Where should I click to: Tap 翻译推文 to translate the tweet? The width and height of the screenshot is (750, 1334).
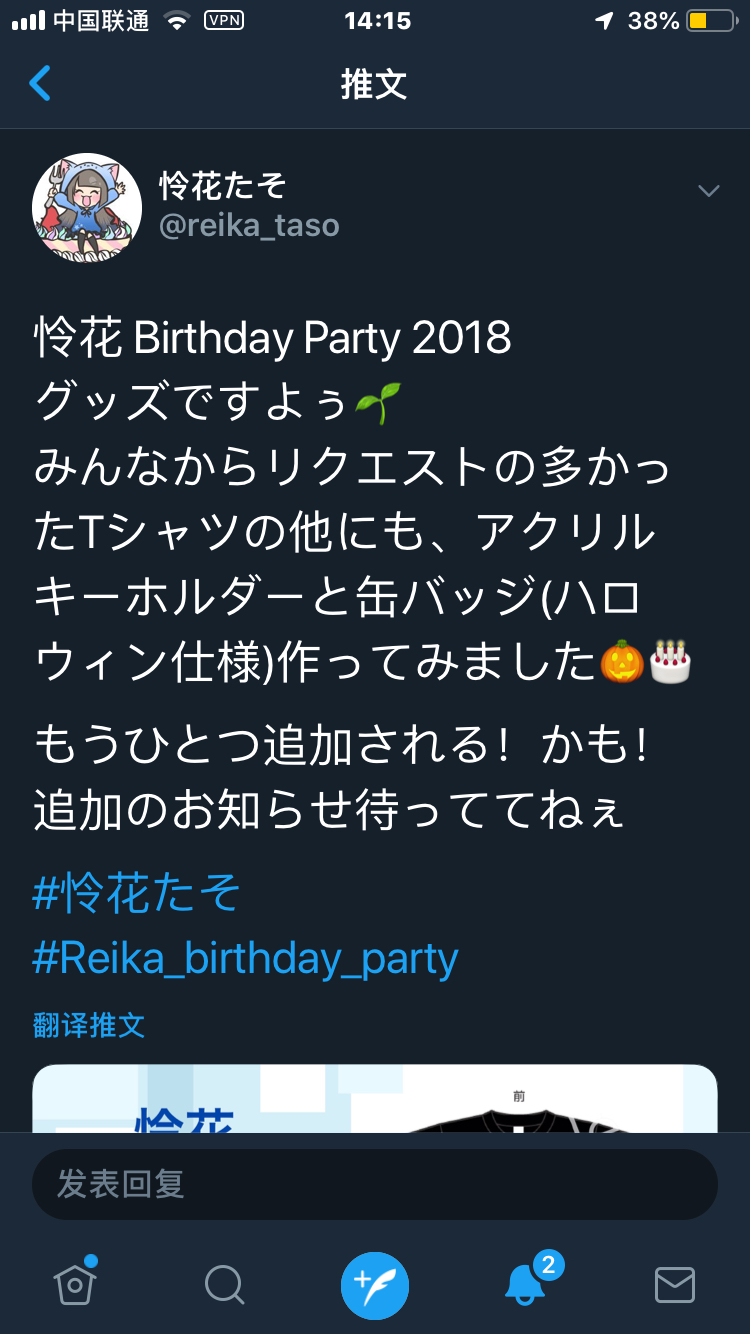point(89,1024)
